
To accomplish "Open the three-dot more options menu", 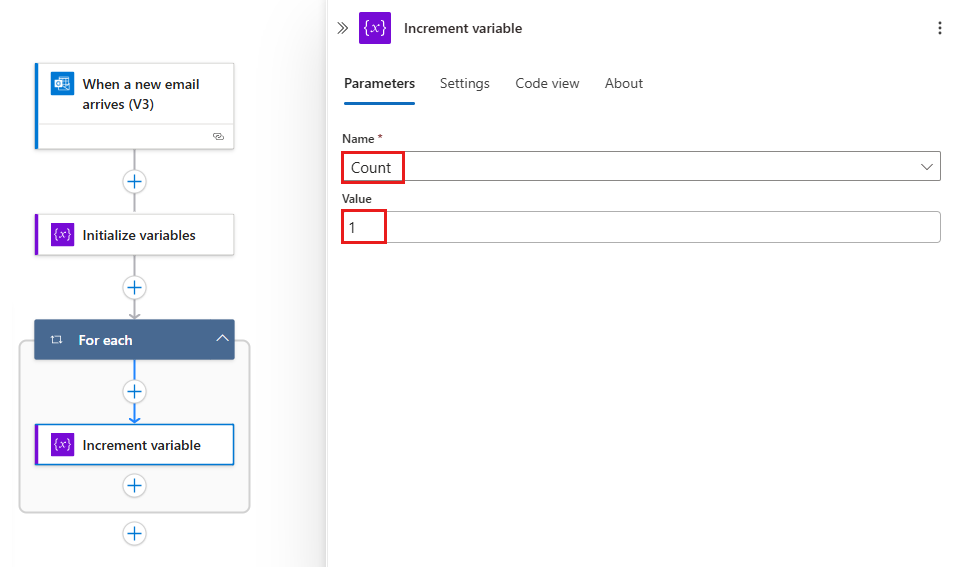I will [939, 28].
